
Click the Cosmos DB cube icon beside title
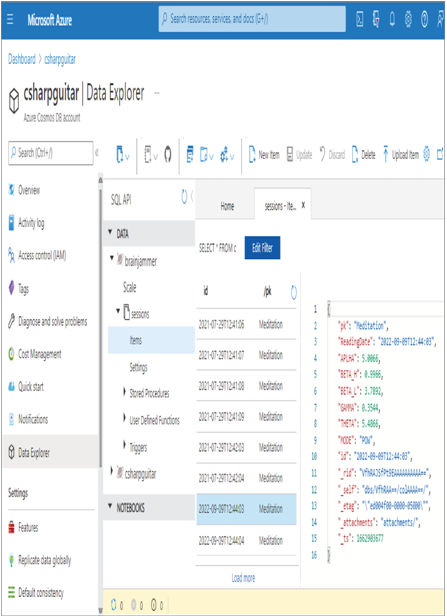pos(14,101)
